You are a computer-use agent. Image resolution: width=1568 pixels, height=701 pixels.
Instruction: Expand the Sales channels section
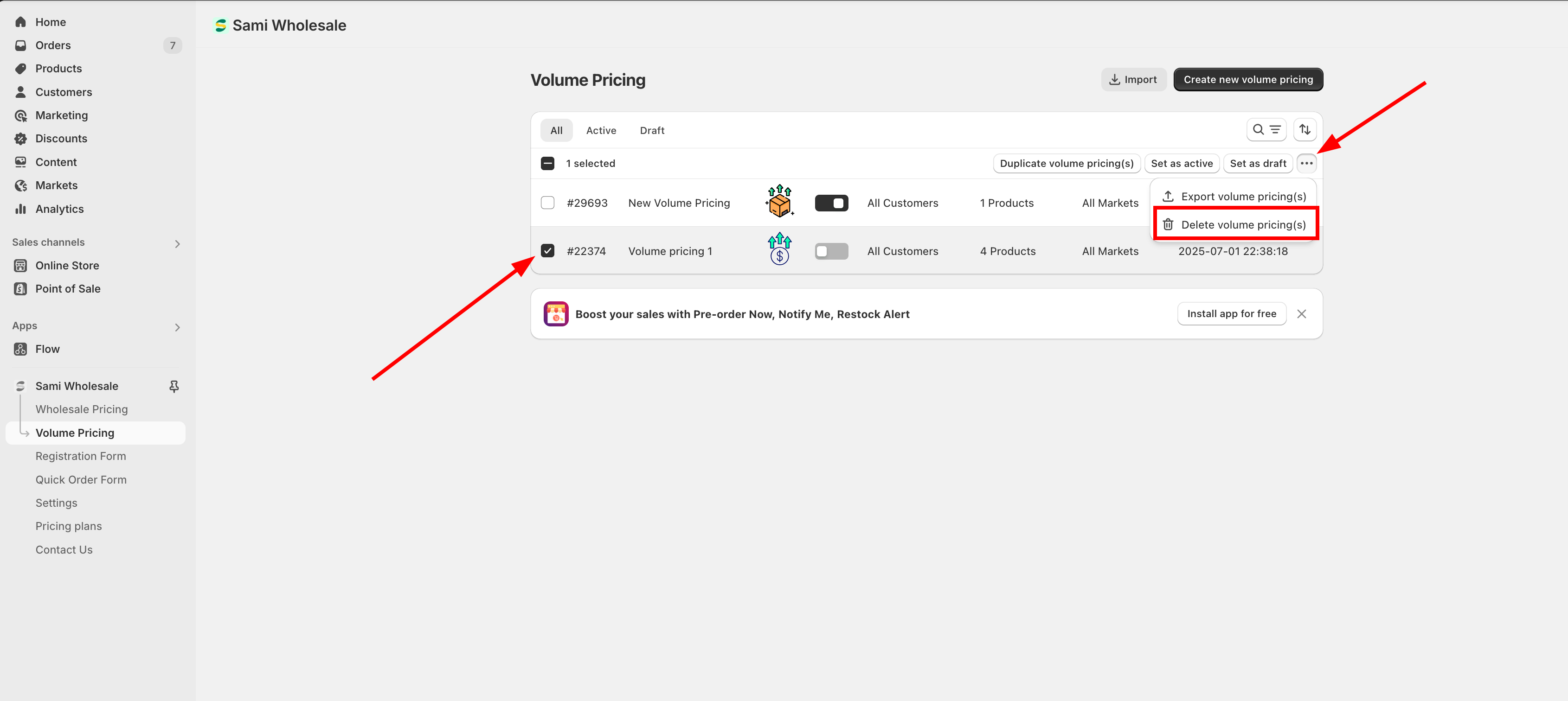pyautogui.click(x=177, y=243)
